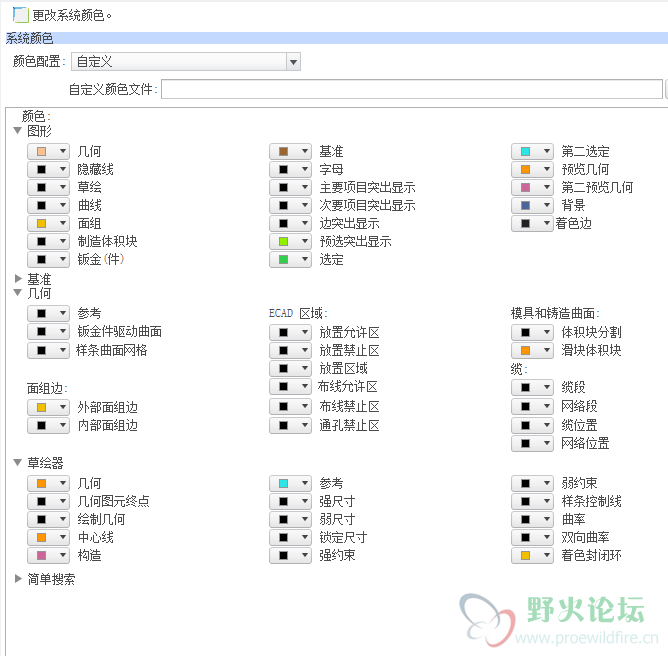Open the 布线允许区 color dropdown

coord(291,386)
